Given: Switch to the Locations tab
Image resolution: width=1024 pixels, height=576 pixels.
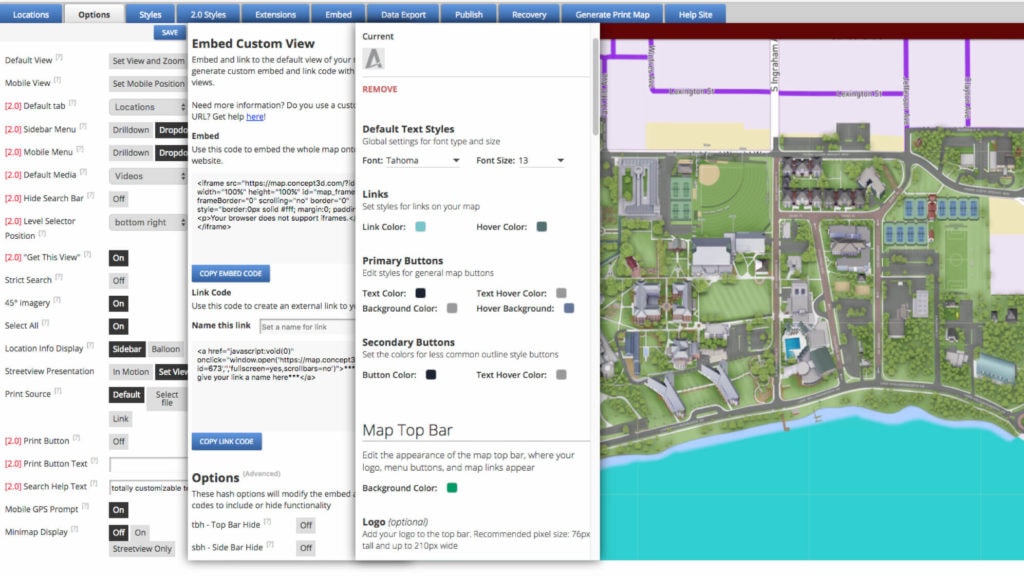Looking at the screenshot, I should 33,13.
